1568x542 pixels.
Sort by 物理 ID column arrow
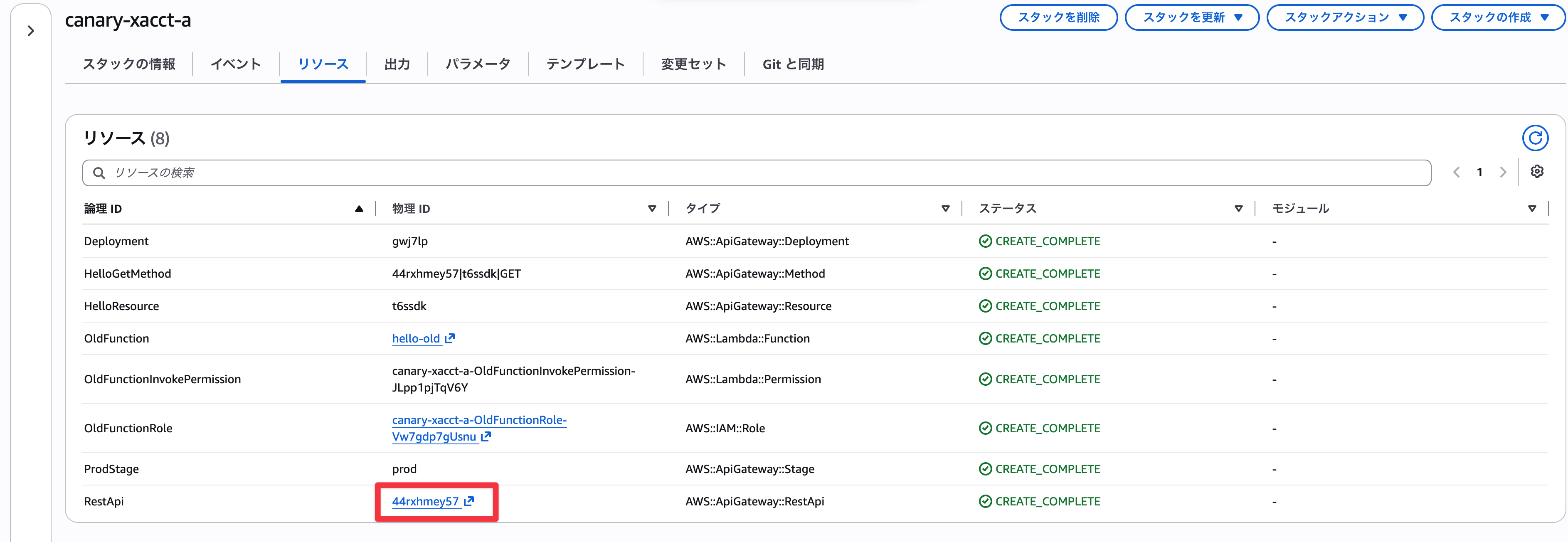coord(652,209)
